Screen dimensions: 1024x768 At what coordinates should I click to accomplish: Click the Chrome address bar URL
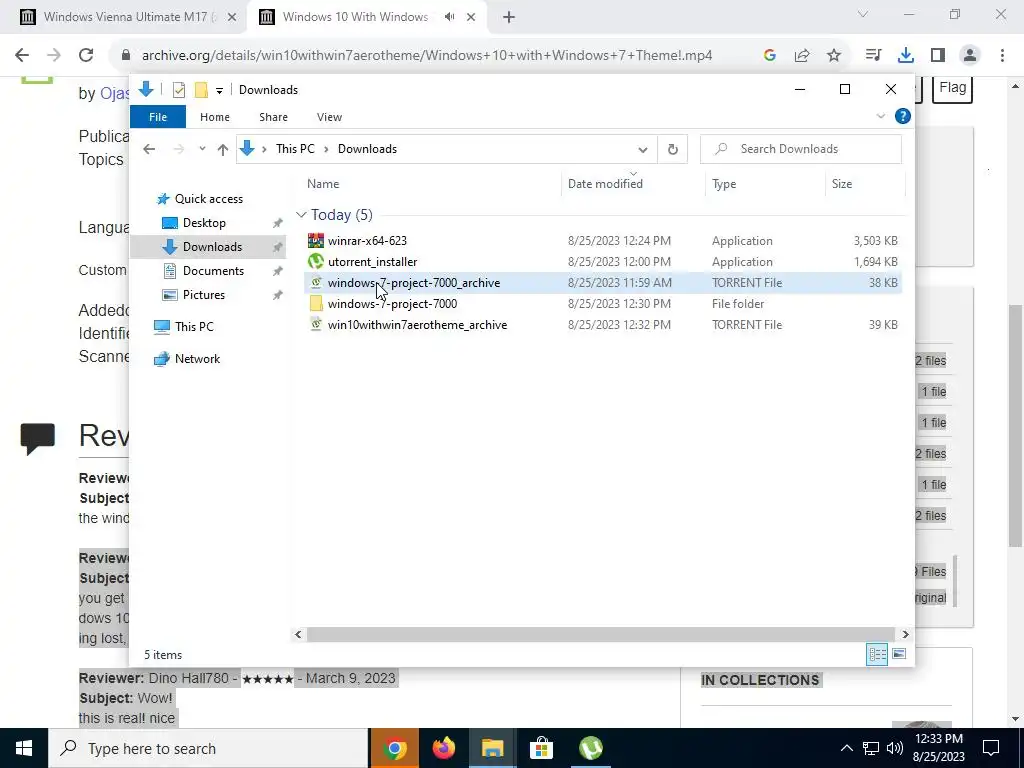pyautogui.click(x=427, y=56)
